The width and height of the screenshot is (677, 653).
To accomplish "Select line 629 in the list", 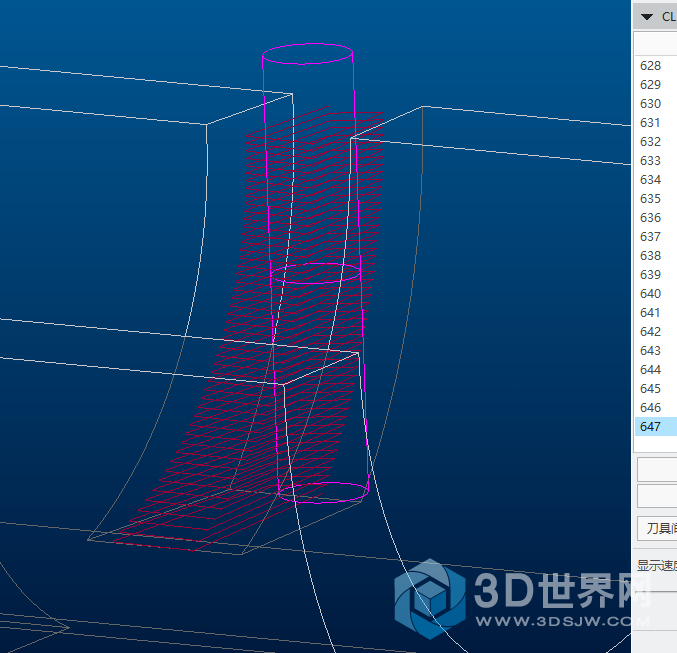I will (656, 85).
